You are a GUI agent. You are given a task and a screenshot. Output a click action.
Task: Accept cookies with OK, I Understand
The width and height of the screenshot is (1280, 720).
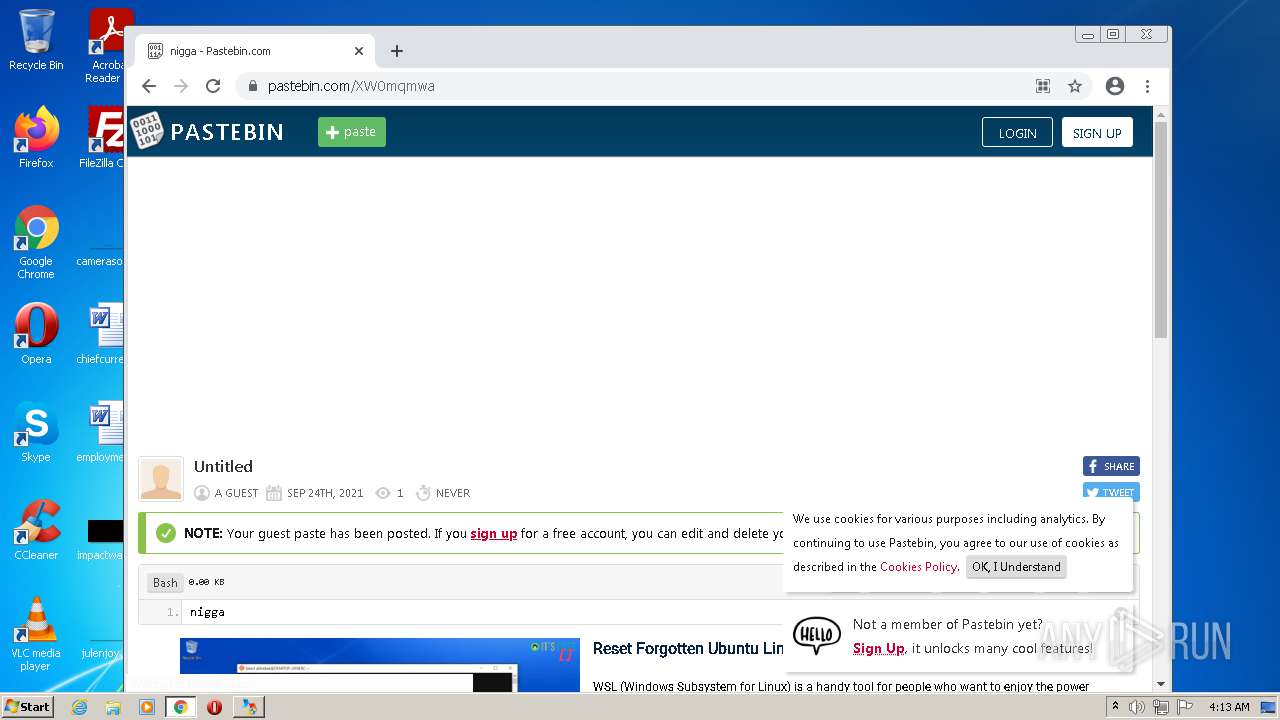pos(1016,567)
